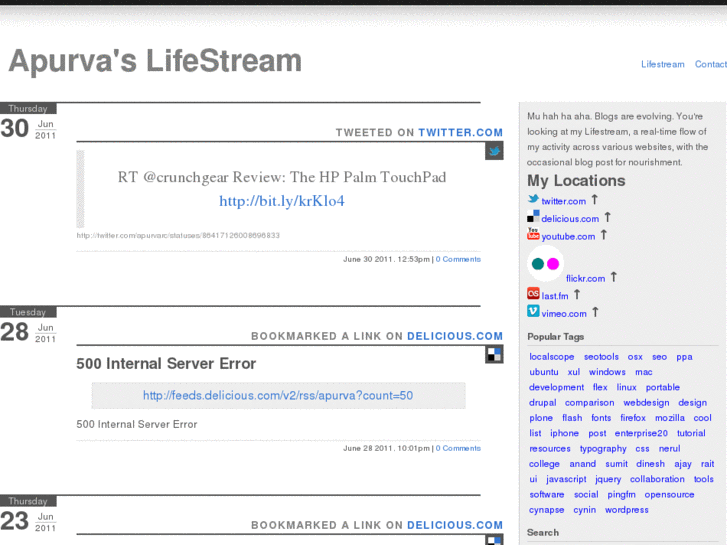Select the seotools tag

[x=601, y=357]
